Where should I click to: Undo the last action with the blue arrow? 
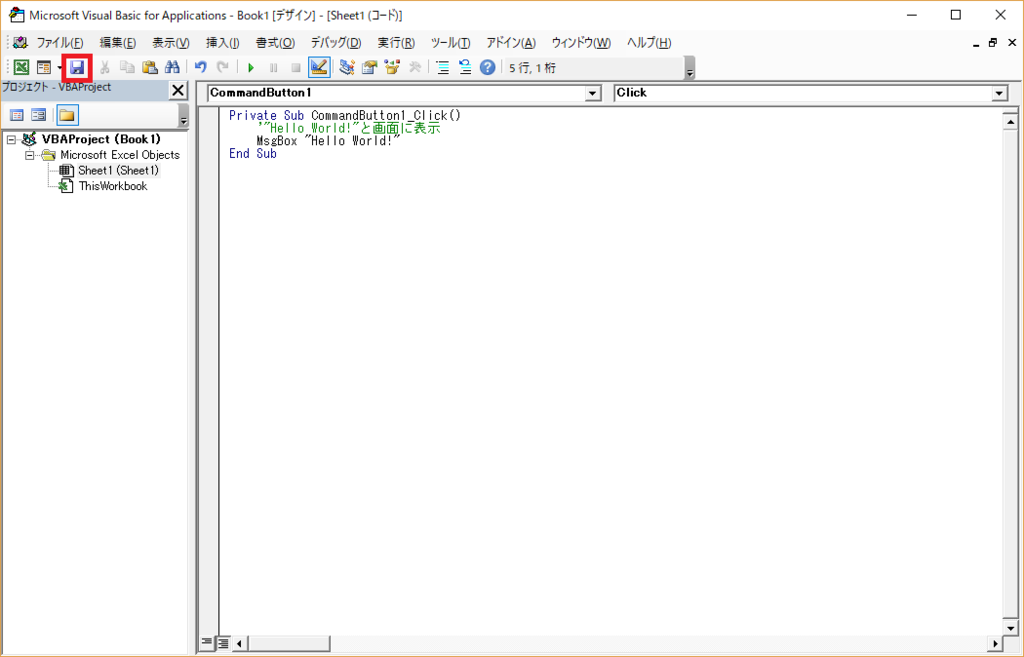(200, 67)
